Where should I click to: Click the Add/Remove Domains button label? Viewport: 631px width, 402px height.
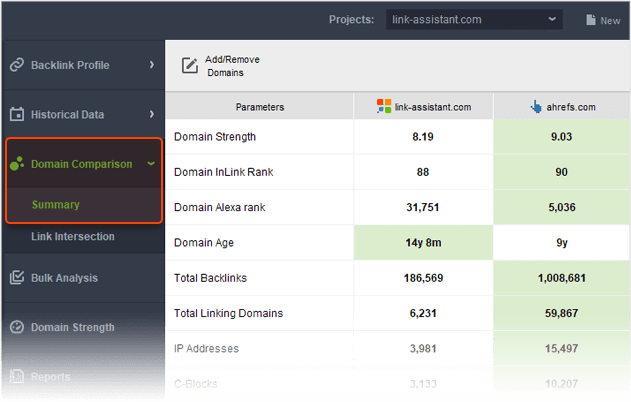pos(232,66)
